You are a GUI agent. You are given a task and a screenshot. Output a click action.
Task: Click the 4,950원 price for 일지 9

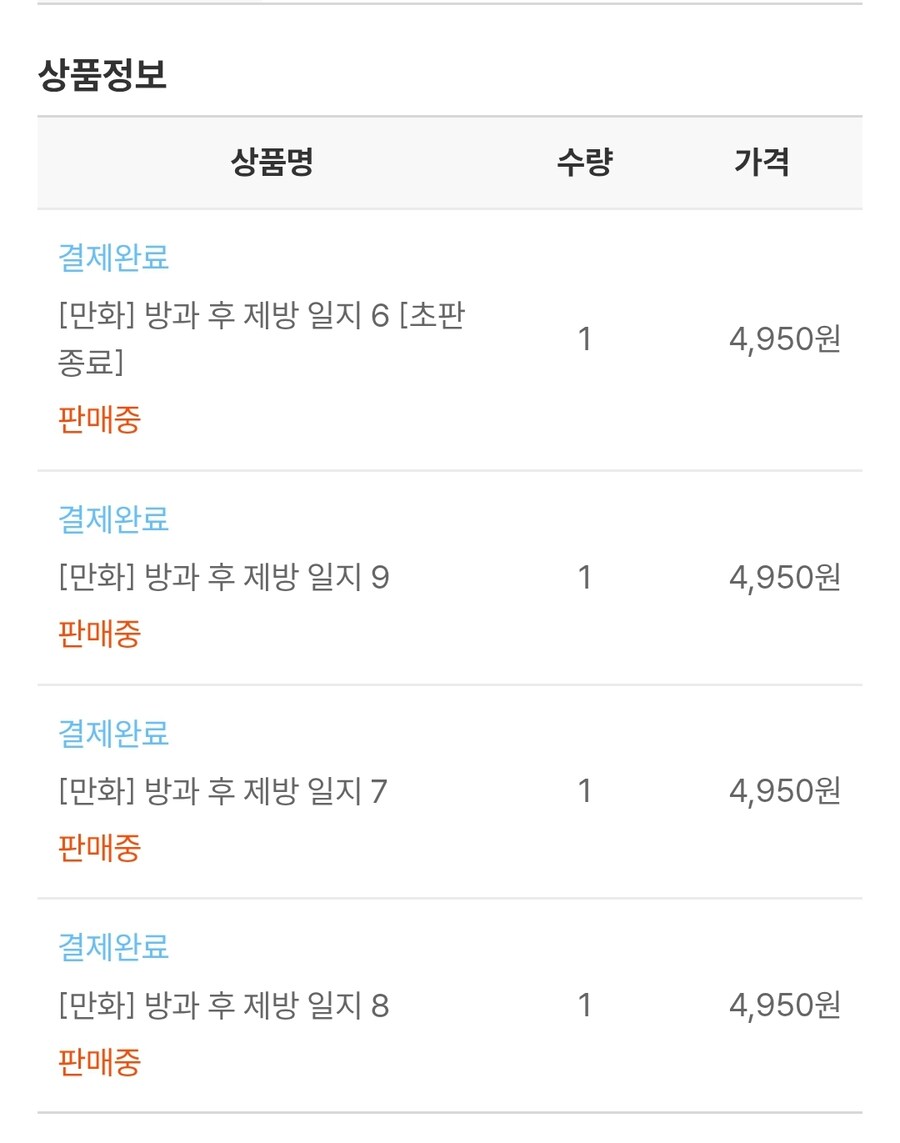(x=785, y=577)
